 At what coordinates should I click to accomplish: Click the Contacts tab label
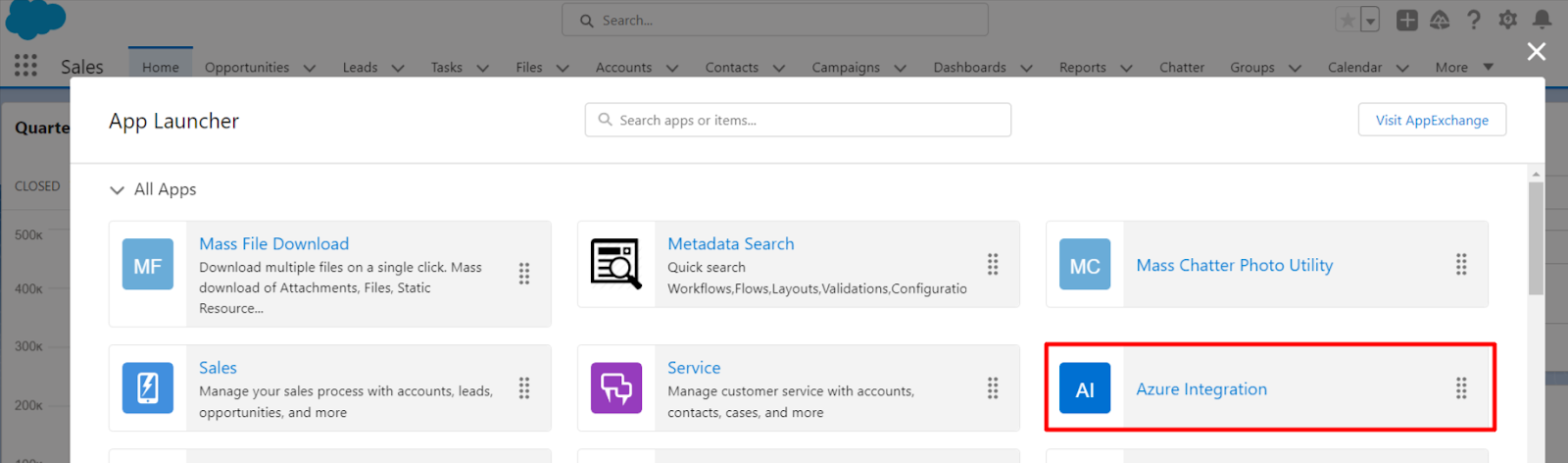click(732, 67)
